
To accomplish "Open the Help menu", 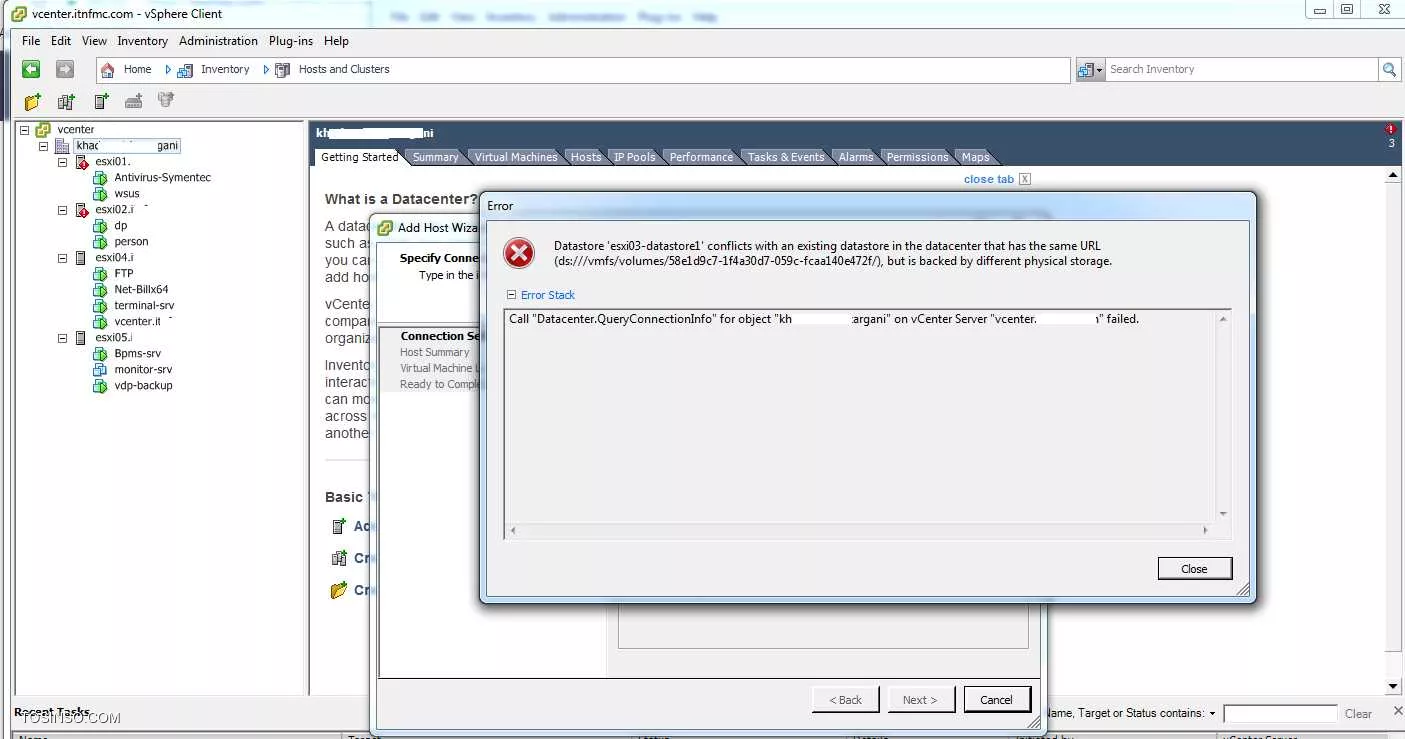I will (336, 41).
